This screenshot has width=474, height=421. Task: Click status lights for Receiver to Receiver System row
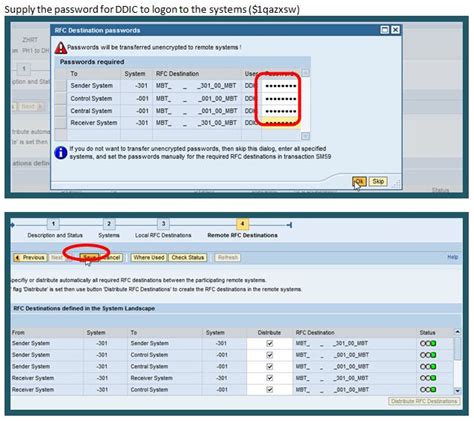(x=428, y=378)
